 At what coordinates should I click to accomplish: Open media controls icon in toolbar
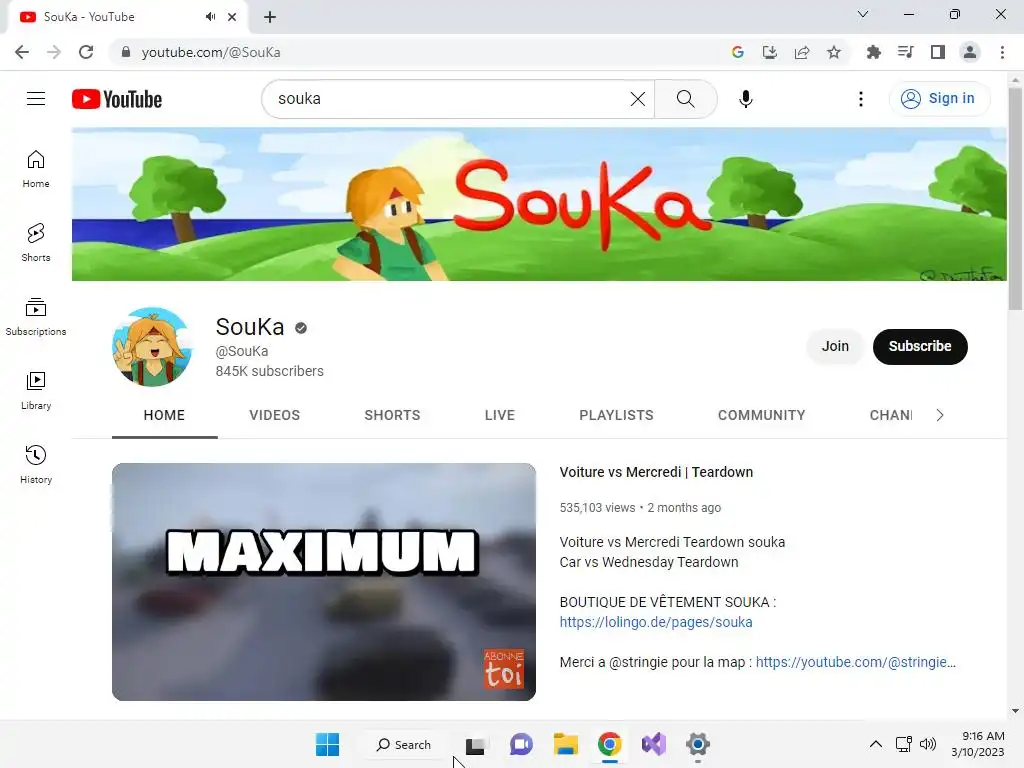pos(905,52)
